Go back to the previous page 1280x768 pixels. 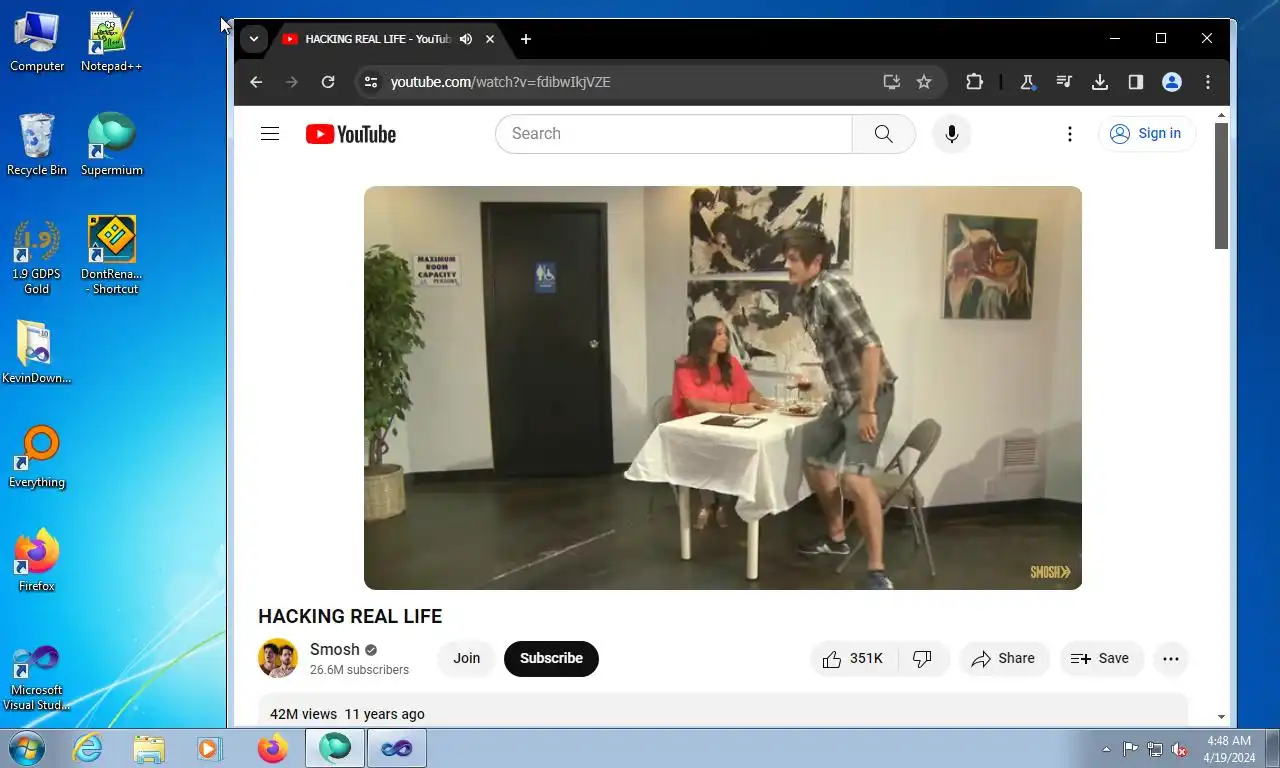(x=256, y=82)
